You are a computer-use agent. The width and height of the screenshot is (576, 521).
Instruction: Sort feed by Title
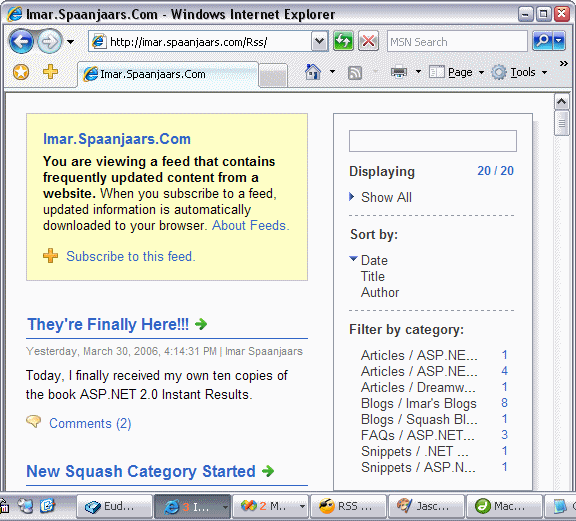(373, 276)
